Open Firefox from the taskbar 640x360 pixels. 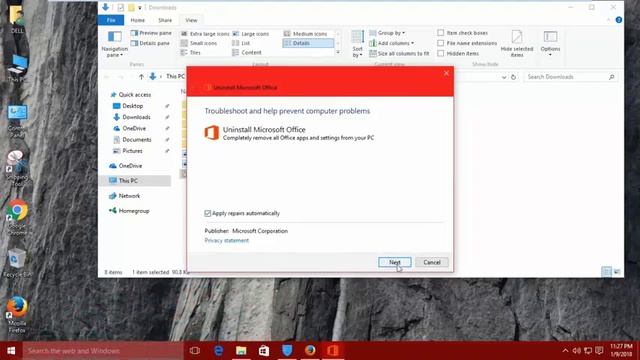click(310, 351)
